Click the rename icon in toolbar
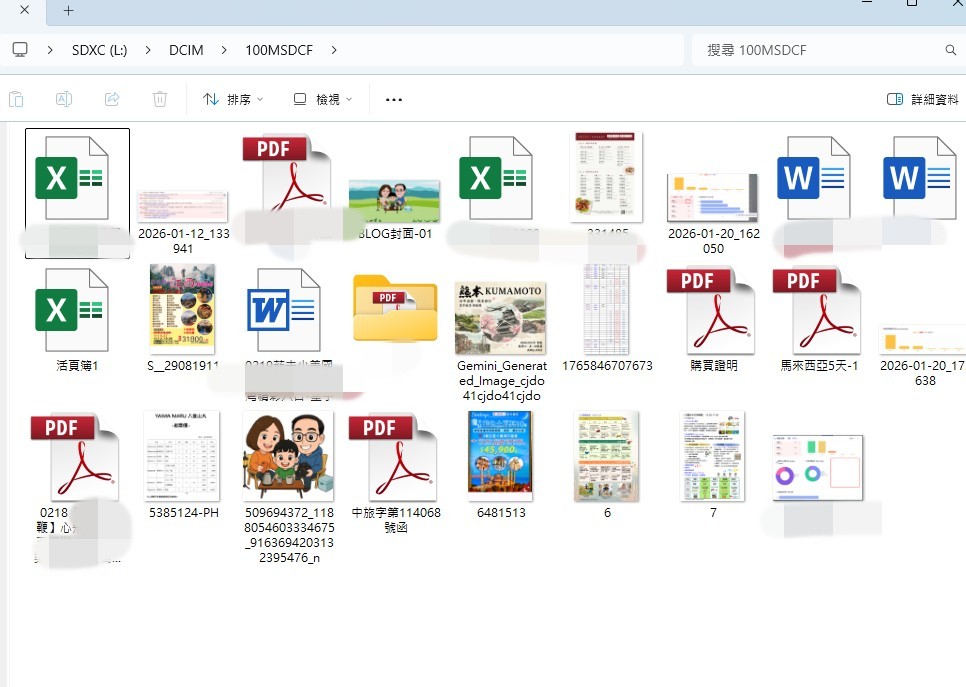Viewport: 966px width, 687px height. [x=64, y=99]
